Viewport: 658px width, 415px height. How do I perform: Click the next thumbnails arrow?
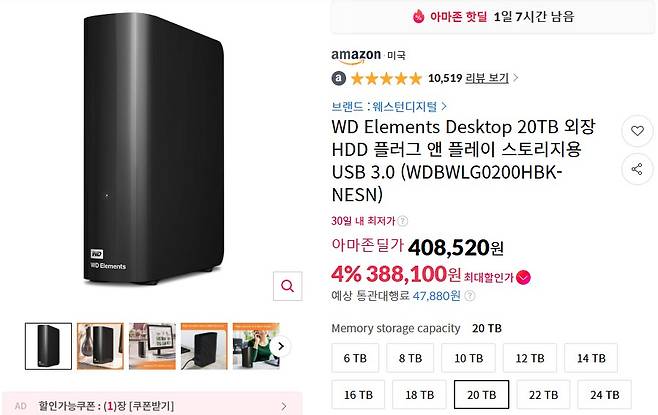[x=280, y=347]
